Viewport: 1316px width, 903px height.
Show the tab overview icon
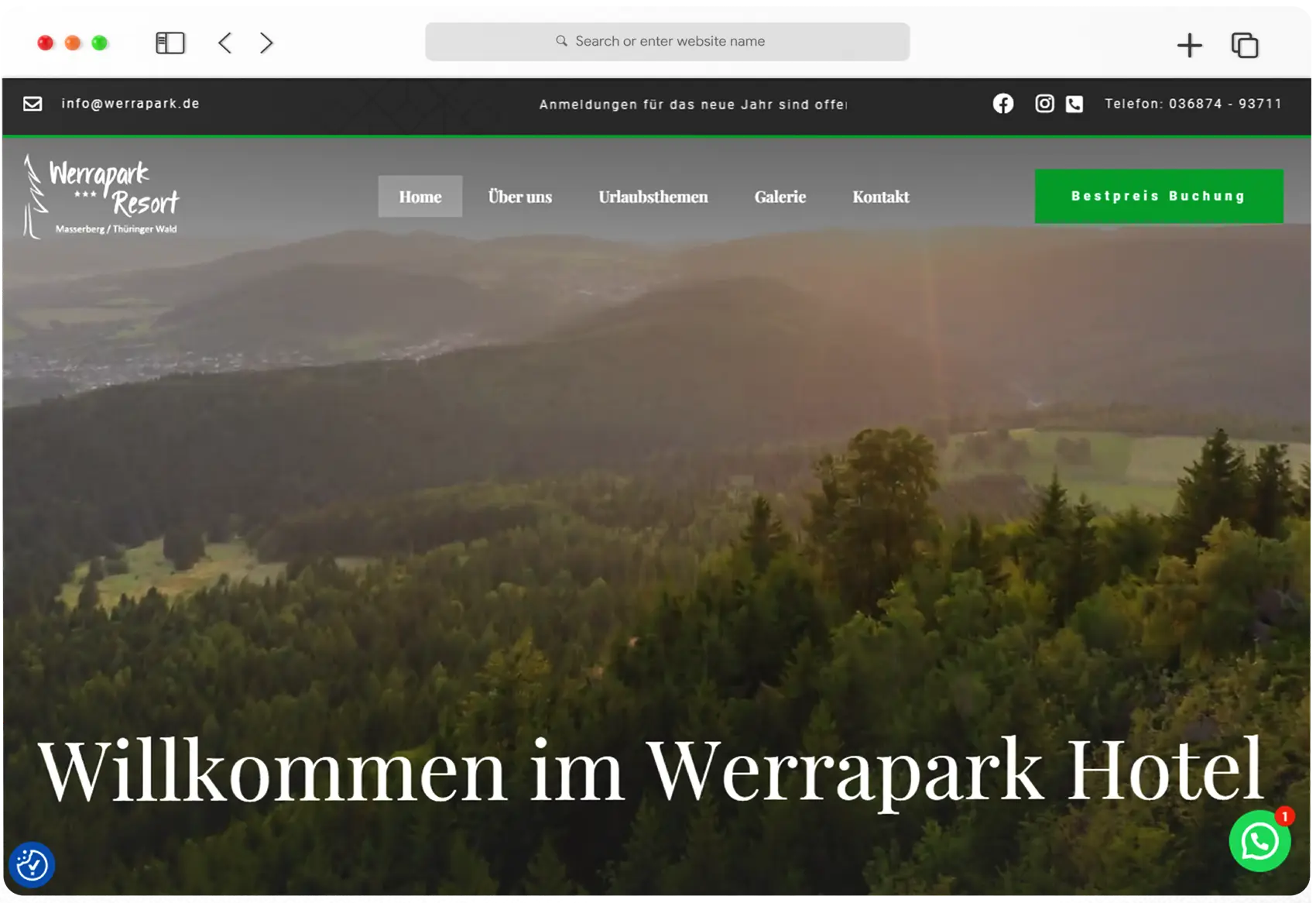point(1245,45)
